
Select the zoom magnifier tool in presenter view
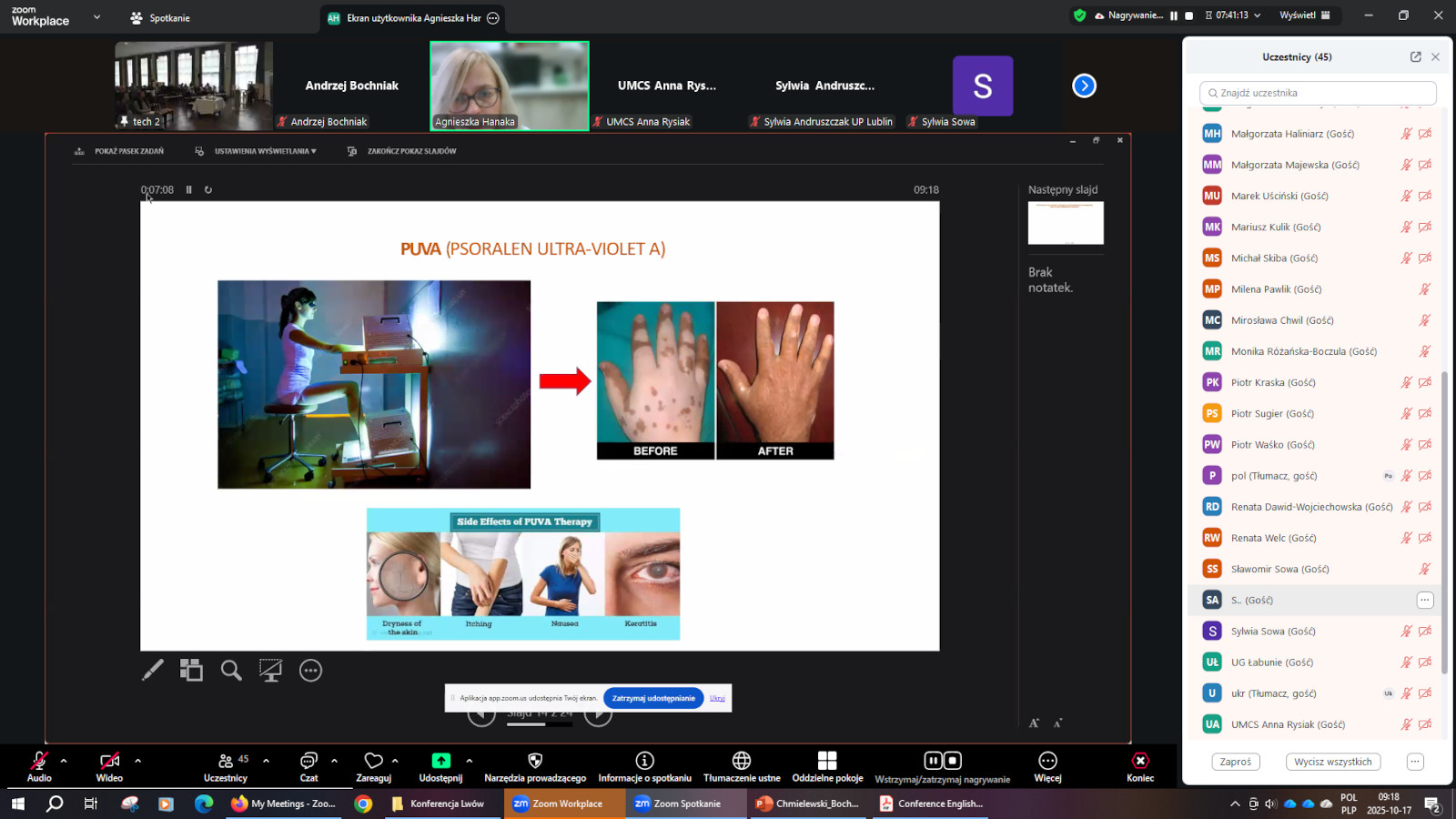pyautogui.click(x=231, y=671)
